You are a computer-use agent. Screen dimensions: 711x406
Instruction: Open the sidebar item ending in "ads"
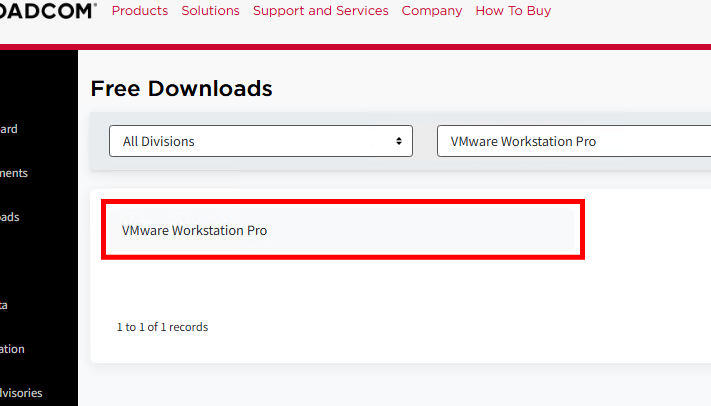[10, 217]
